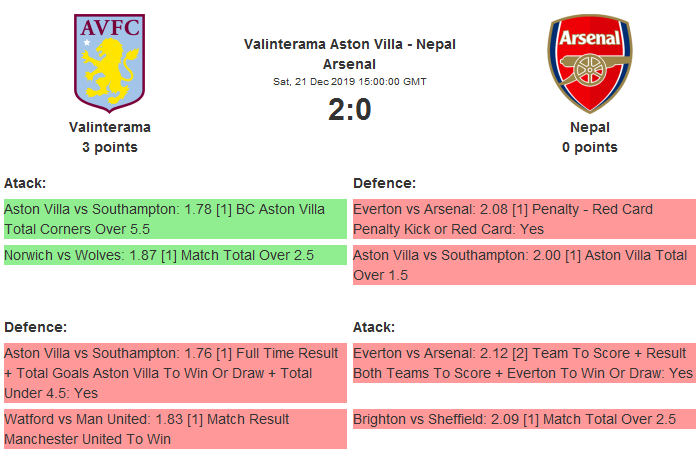This screenshot has width=700, height=460.
Task: Select Aston Villa Total Over 1.5 bet
Action: (523, 265)
